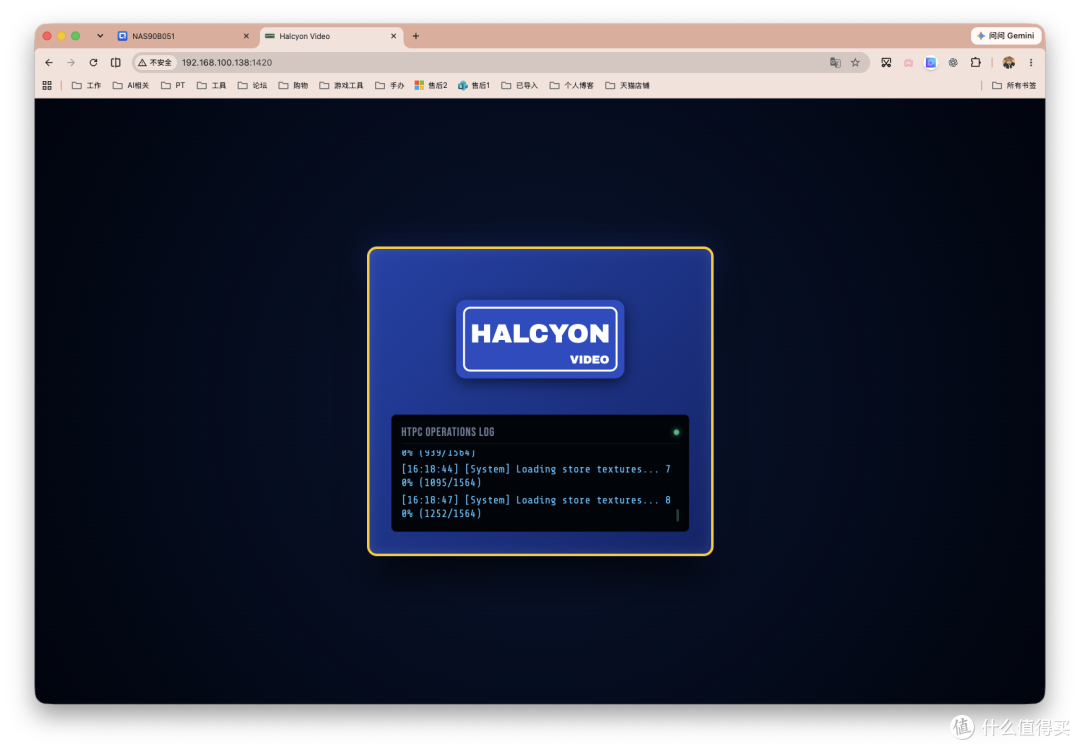This screenshot has height=750, width=1080.
Task: Click the operations log scrollbar thumb
Action: click(x=677, y=514)
